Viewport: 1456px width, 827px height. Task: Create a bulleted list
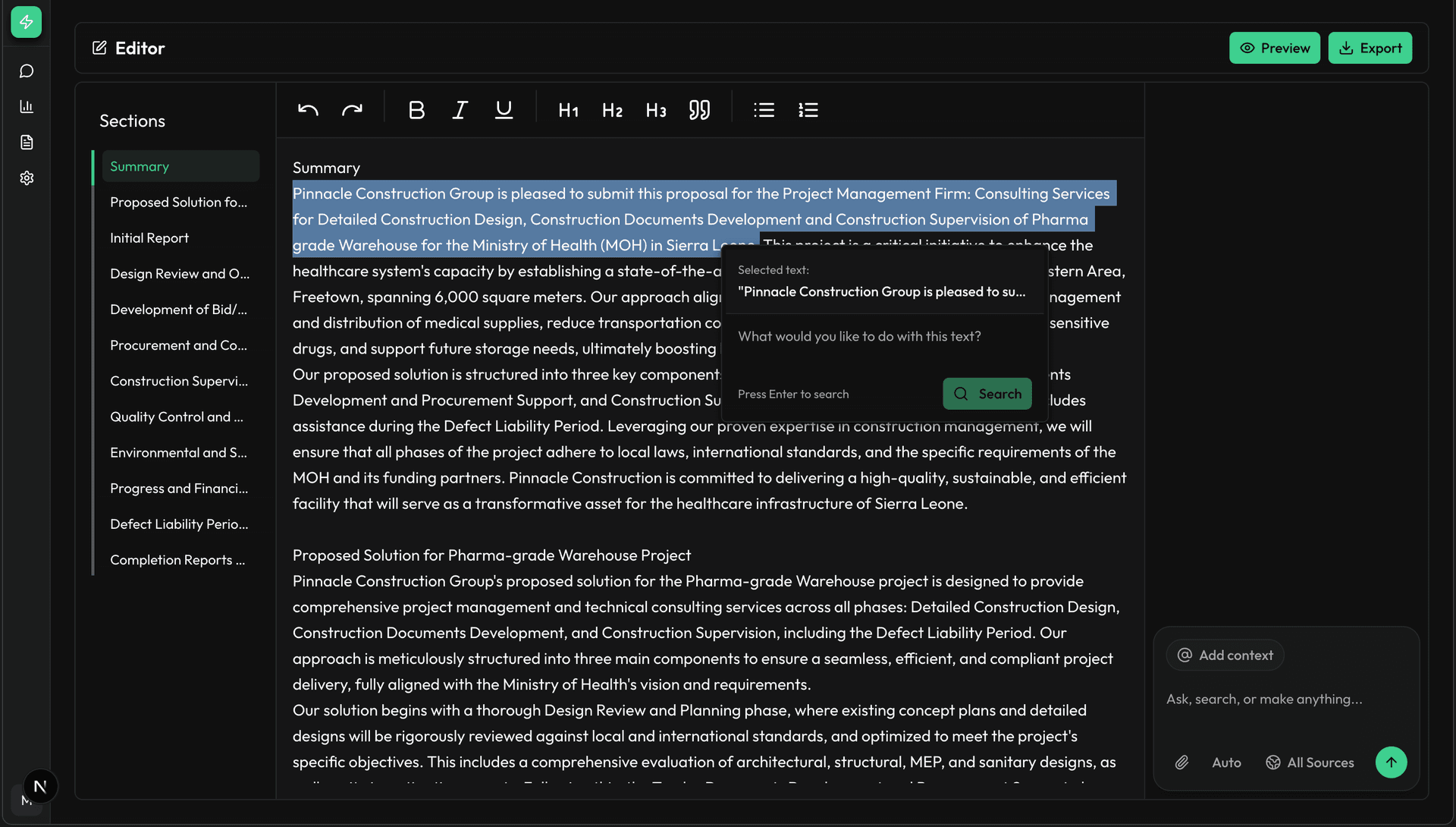point(764,110)
